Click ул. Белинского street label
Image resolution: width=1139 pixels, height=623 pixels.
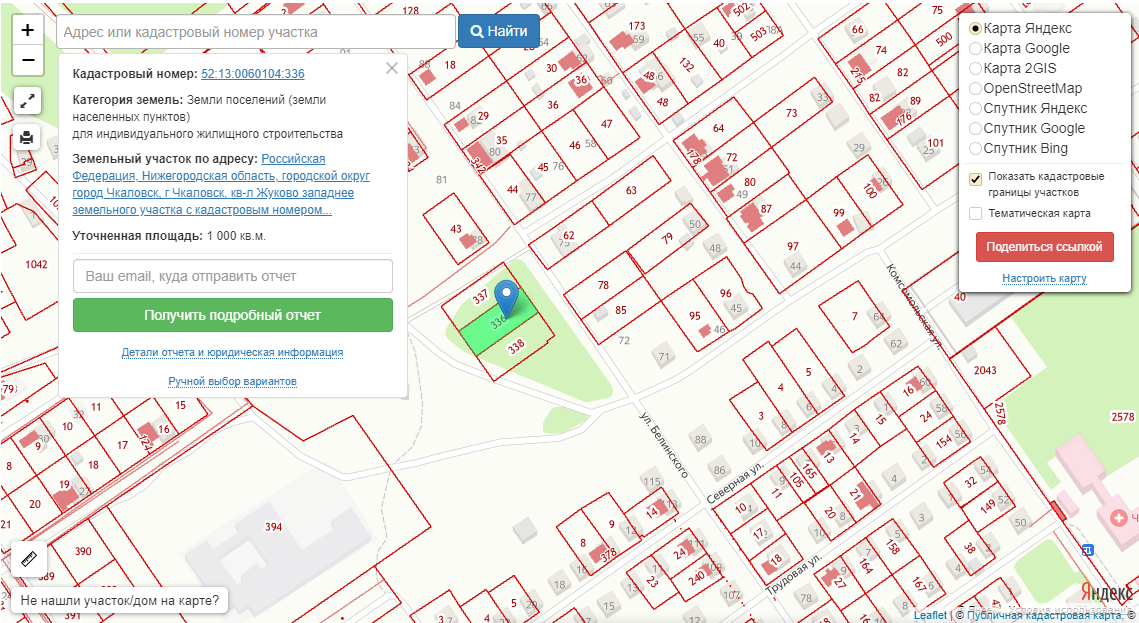pyautogui.click(x=663, y=445)
